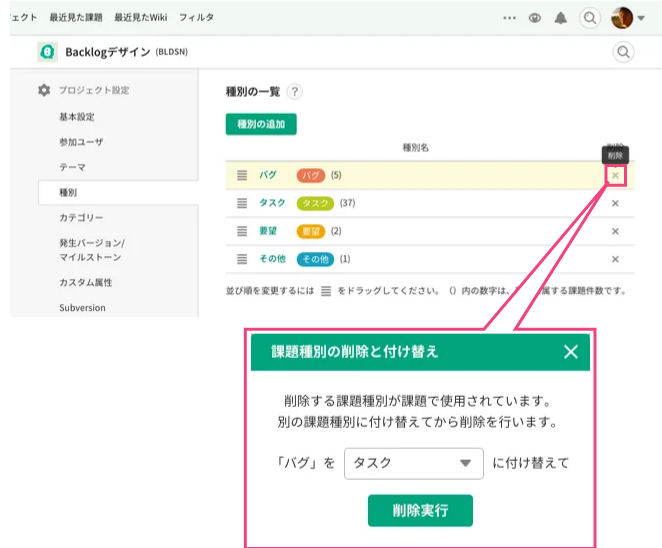Select Subversion in the sidebar
The height and width of the screenshot is (548, 662).
click(x=82, y=308)
